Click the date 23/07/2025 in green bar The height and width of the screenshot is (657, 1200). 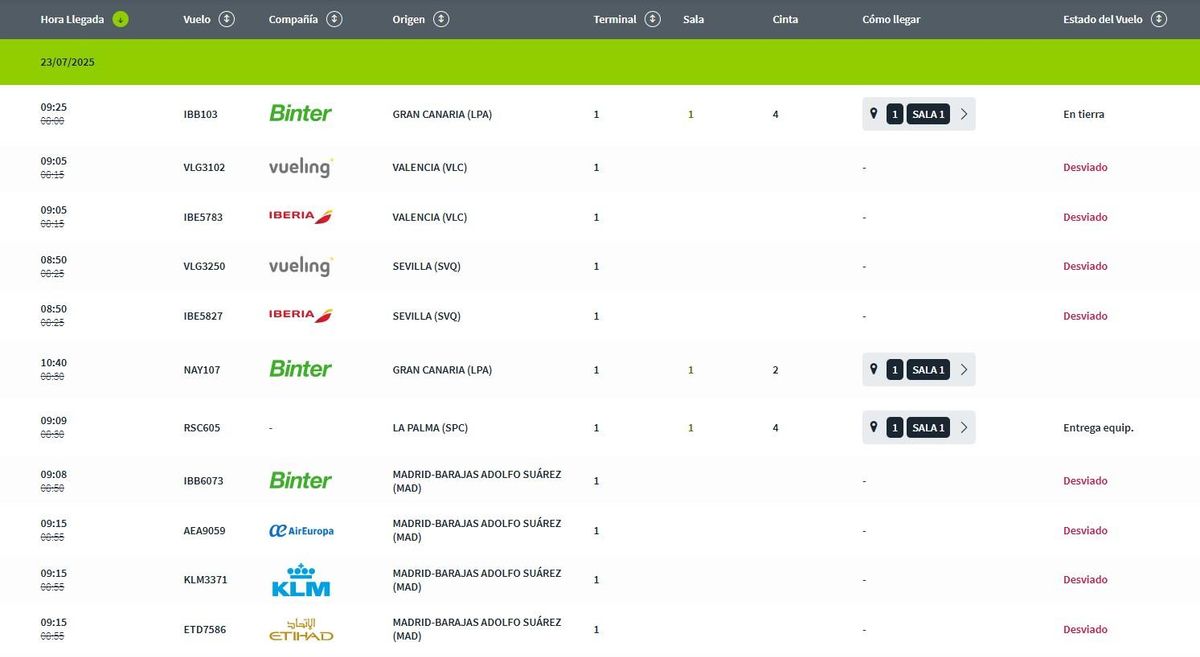coord(67,62)
